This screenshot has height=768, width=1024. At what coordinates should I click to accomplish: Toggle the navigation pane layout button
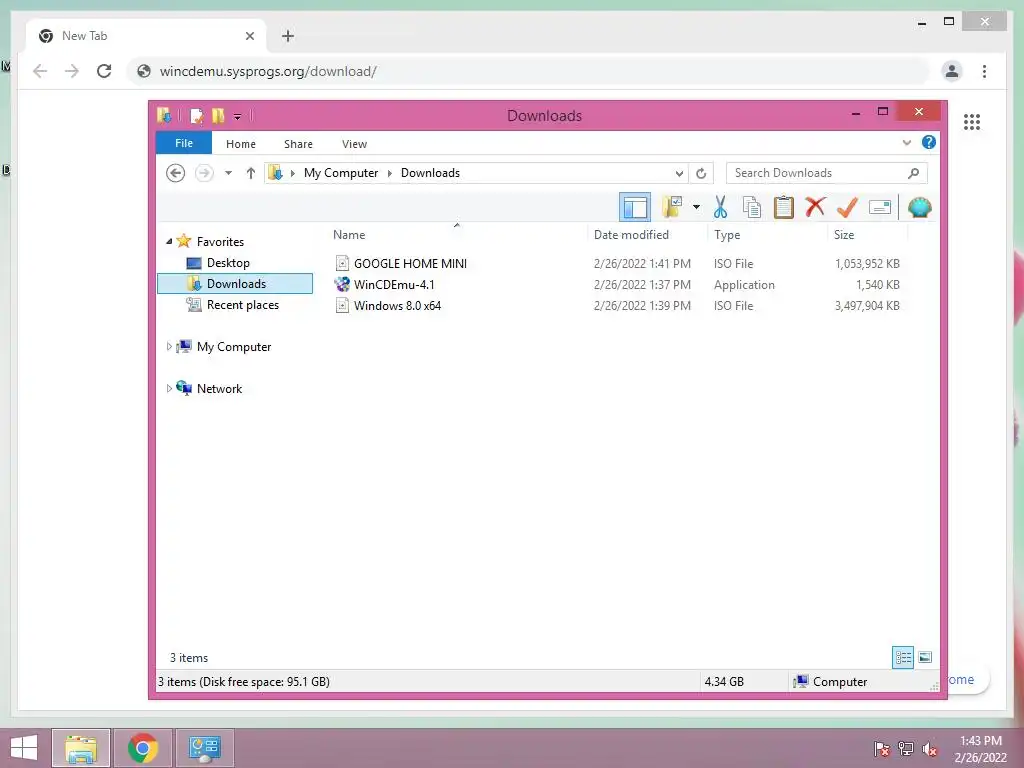click(x=635, y=208)
